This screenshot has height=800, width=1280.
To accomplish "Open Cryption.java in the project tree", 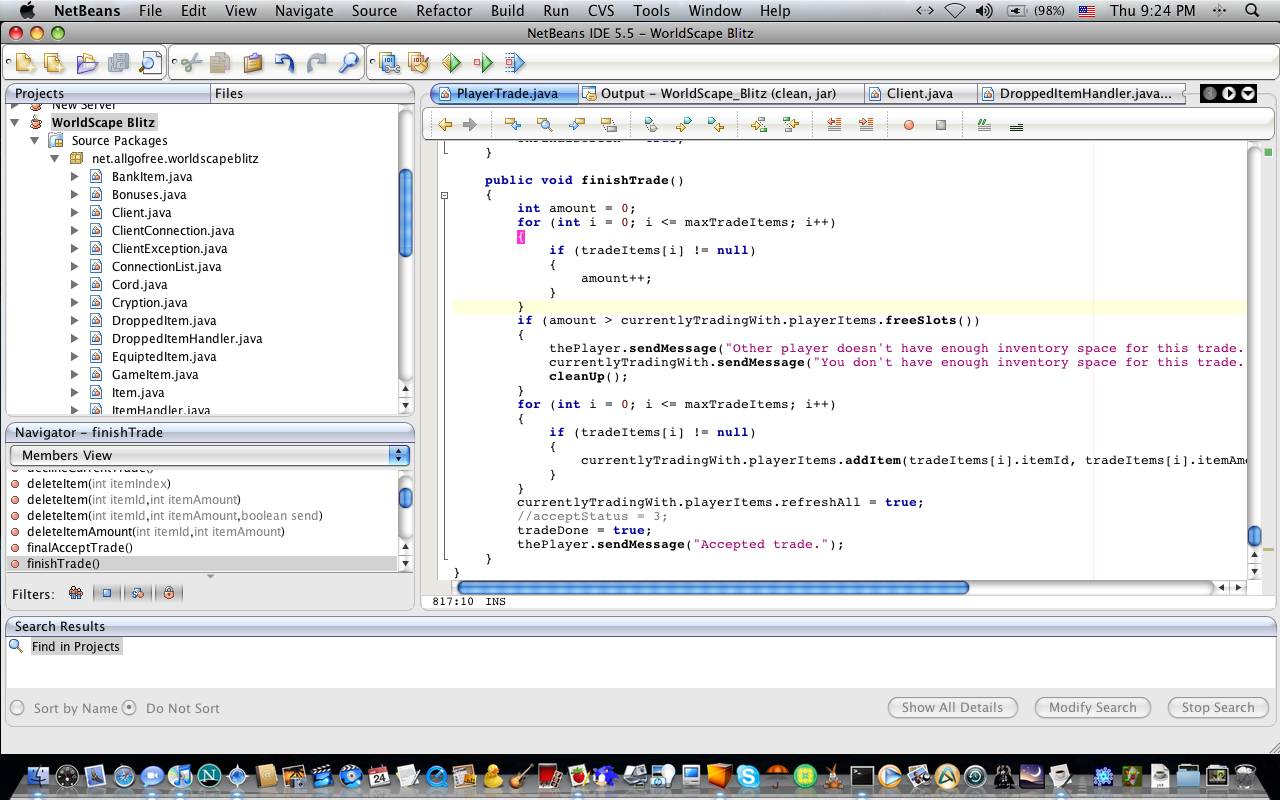I will [149, 302].
